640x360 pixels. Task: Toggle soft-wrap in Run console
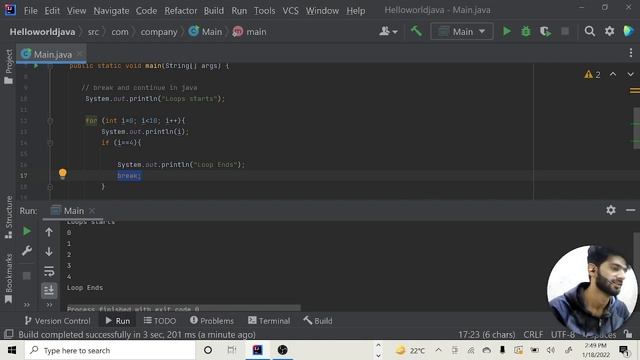click(49, 271)
